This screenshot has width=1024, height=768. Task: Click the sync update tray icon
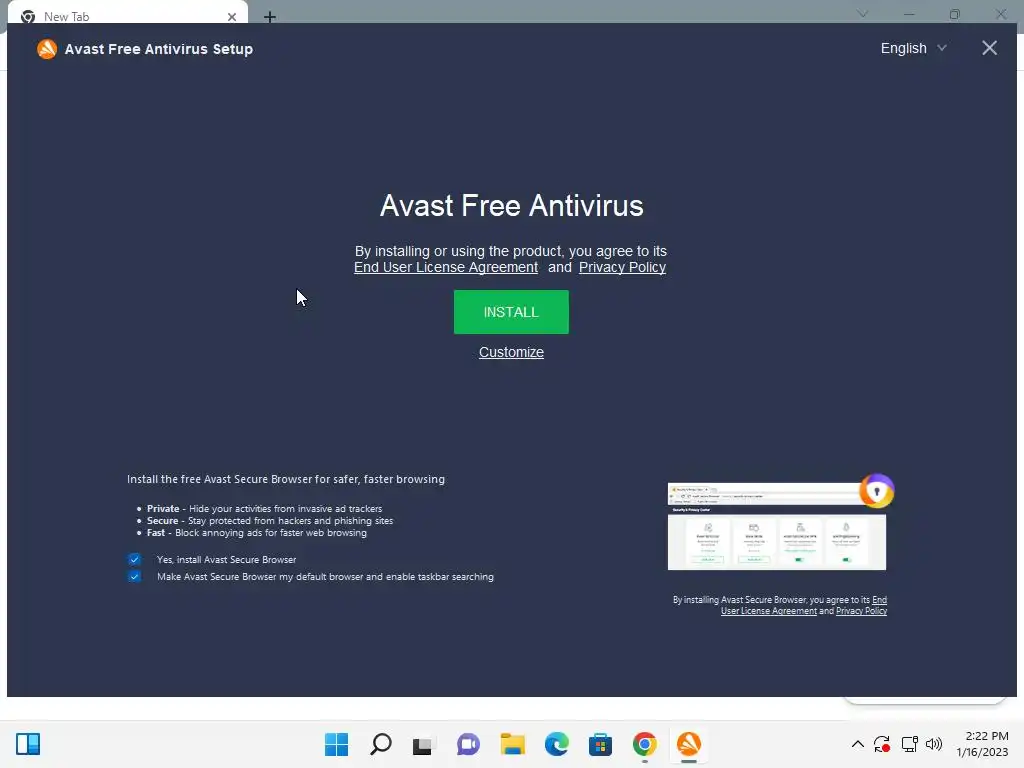(882, 744)
